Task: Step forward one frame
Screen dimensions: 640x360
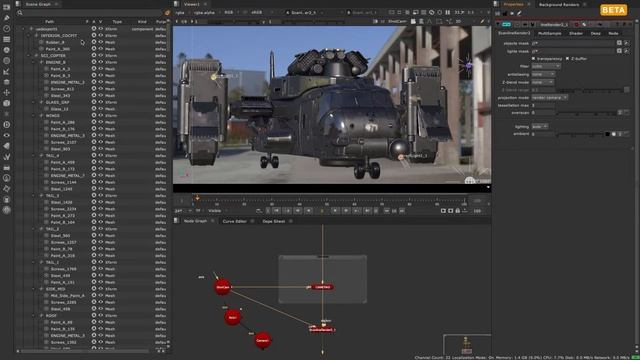Action: (x=346, y=211)
